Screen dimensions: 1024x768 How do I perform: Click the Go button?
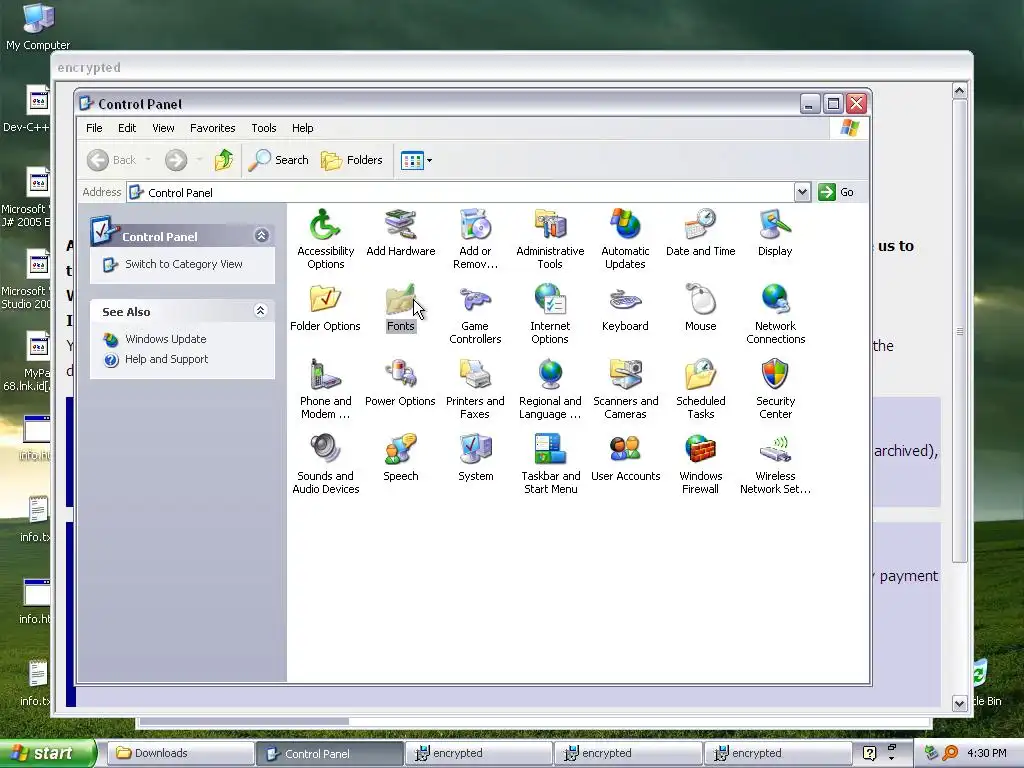pos(837,192)
